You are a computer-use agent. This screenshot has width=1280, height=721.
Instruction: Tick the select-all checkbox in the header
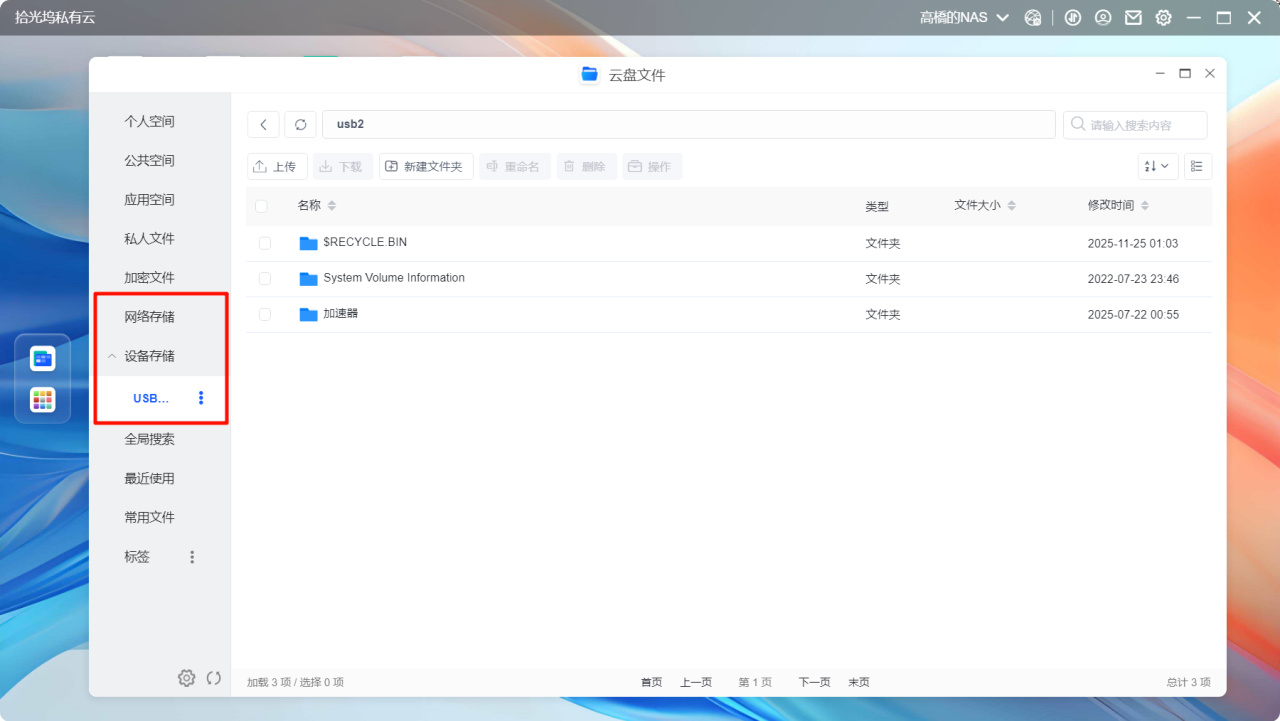262,206
